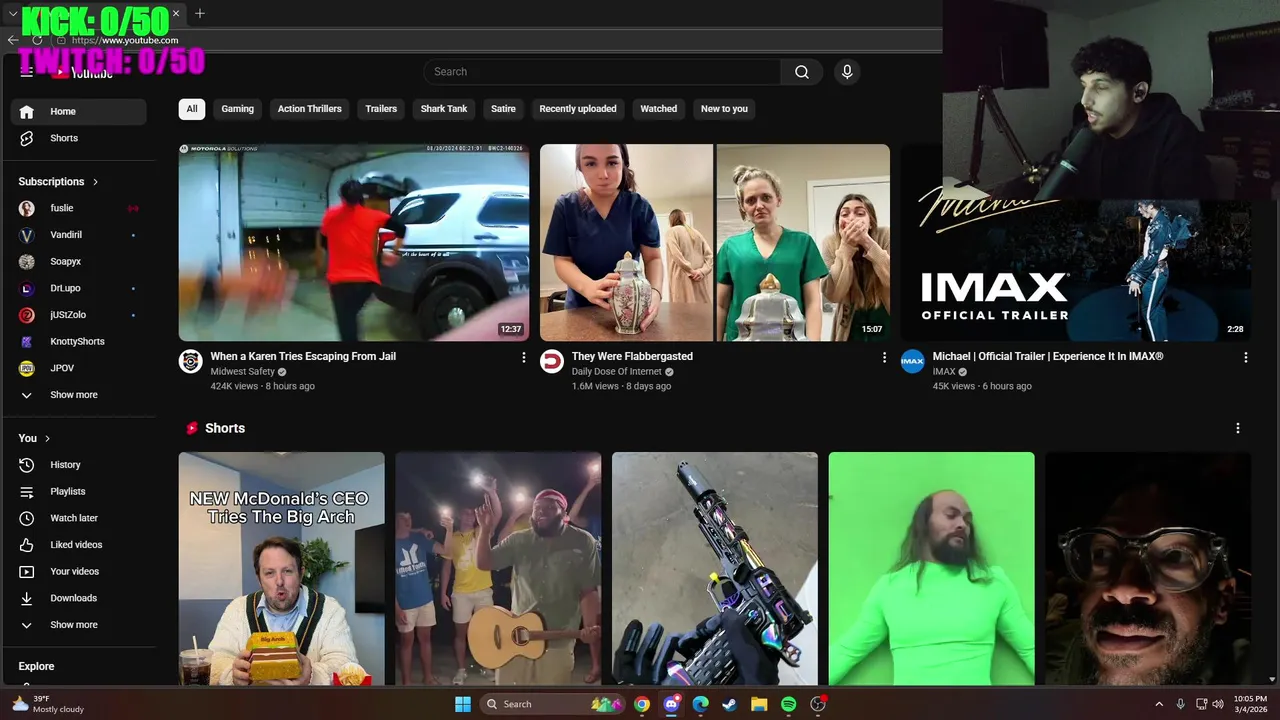Image resolution: width=1280 pixels, height=720 pixels.
Task: Play They Were Flabbergasted thumbnail
Action: [715, 243]
